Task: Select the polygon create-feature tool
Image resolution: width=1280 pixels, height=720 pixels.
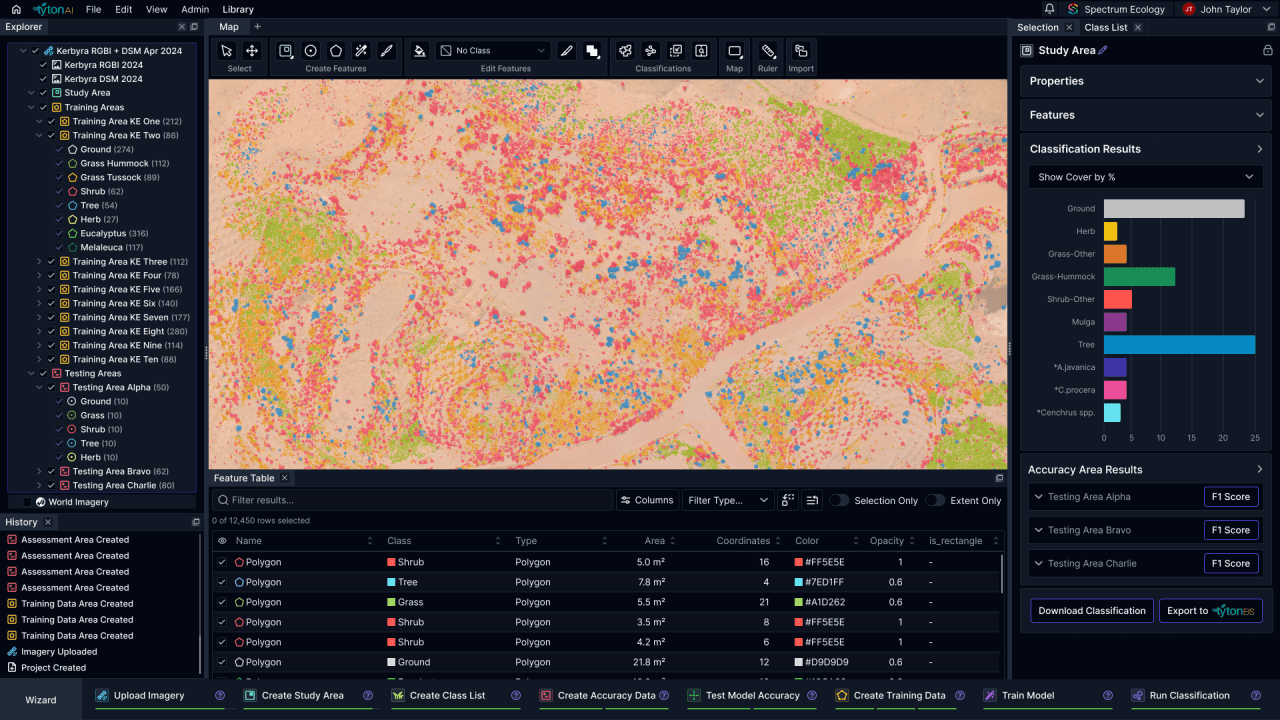Action: click(336, 51)
